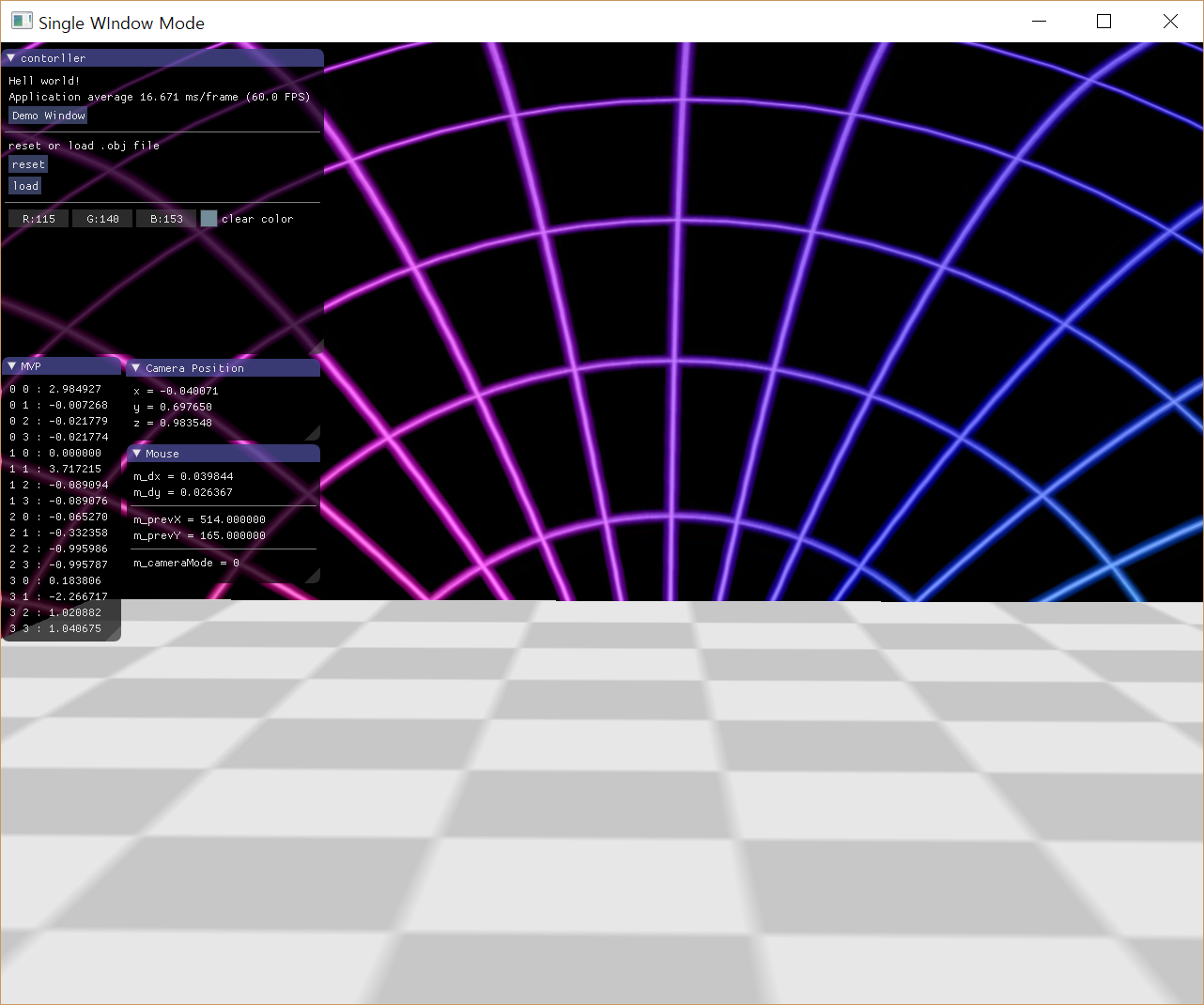The image size is (1204, 1005).
Task: Click camera x = -0.040071 value
Action: click(176, 391)
